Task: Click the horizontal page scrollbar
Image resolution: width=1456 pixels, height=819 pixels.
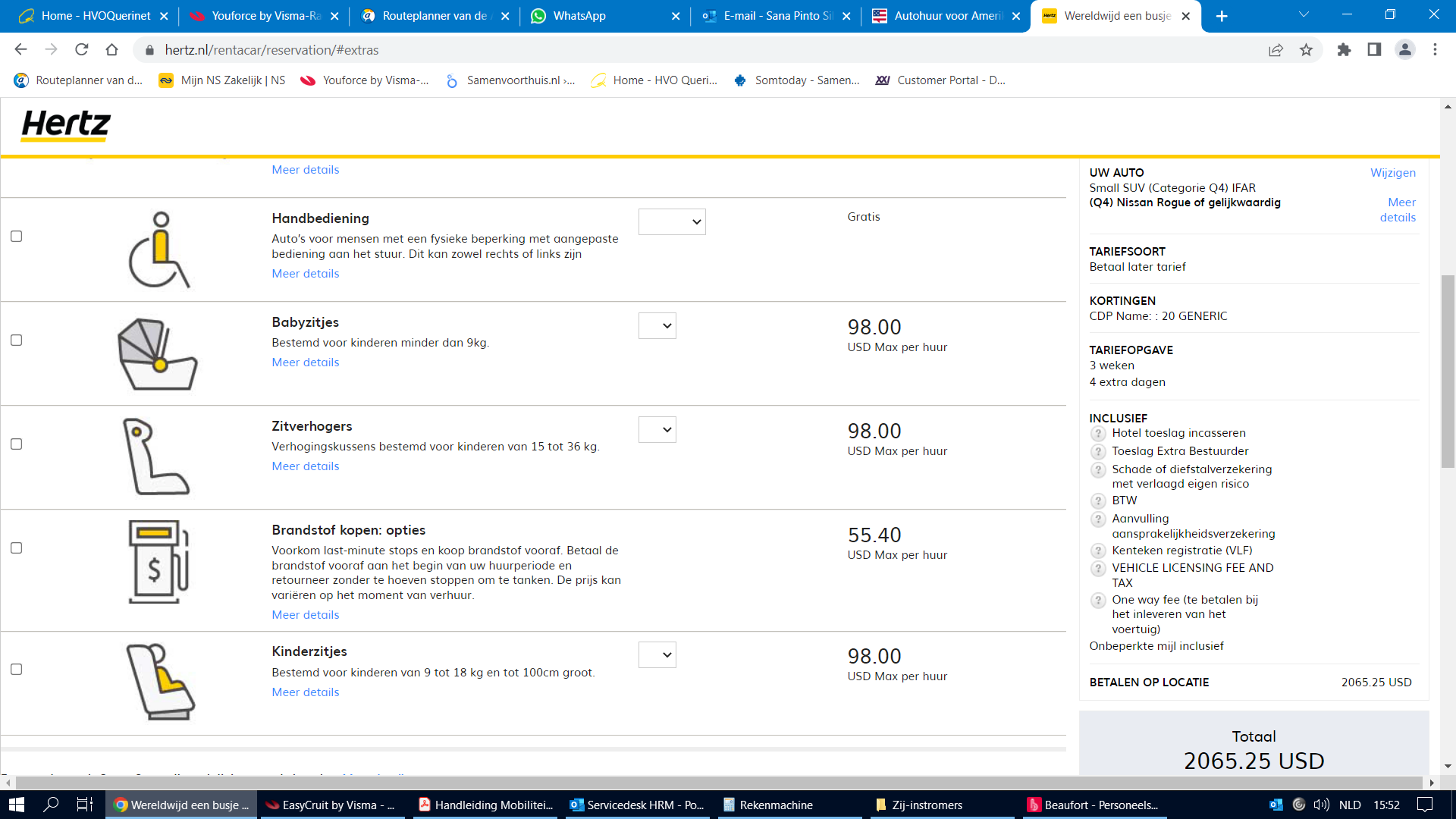Action: click(719, 783)
